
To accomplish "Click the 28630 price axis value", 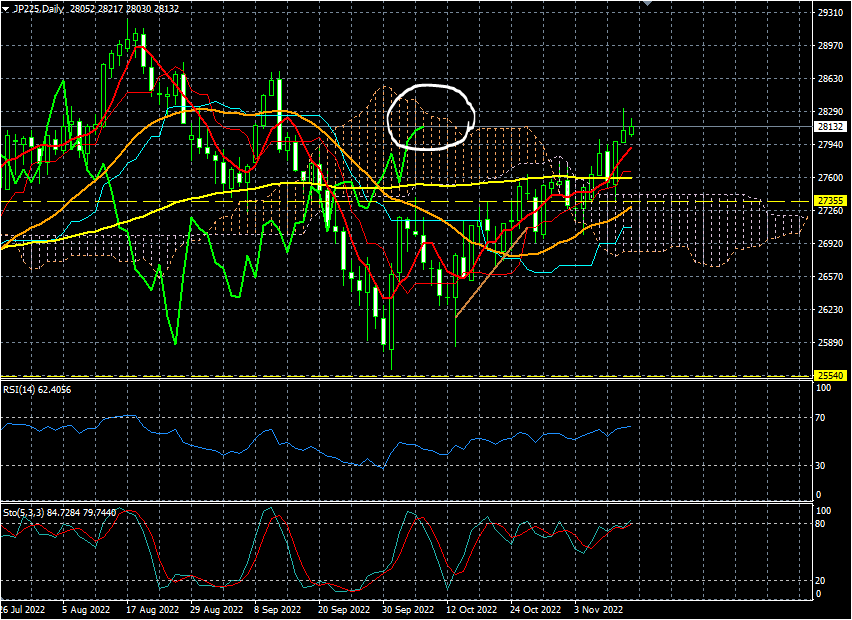I will pos(830,79).
